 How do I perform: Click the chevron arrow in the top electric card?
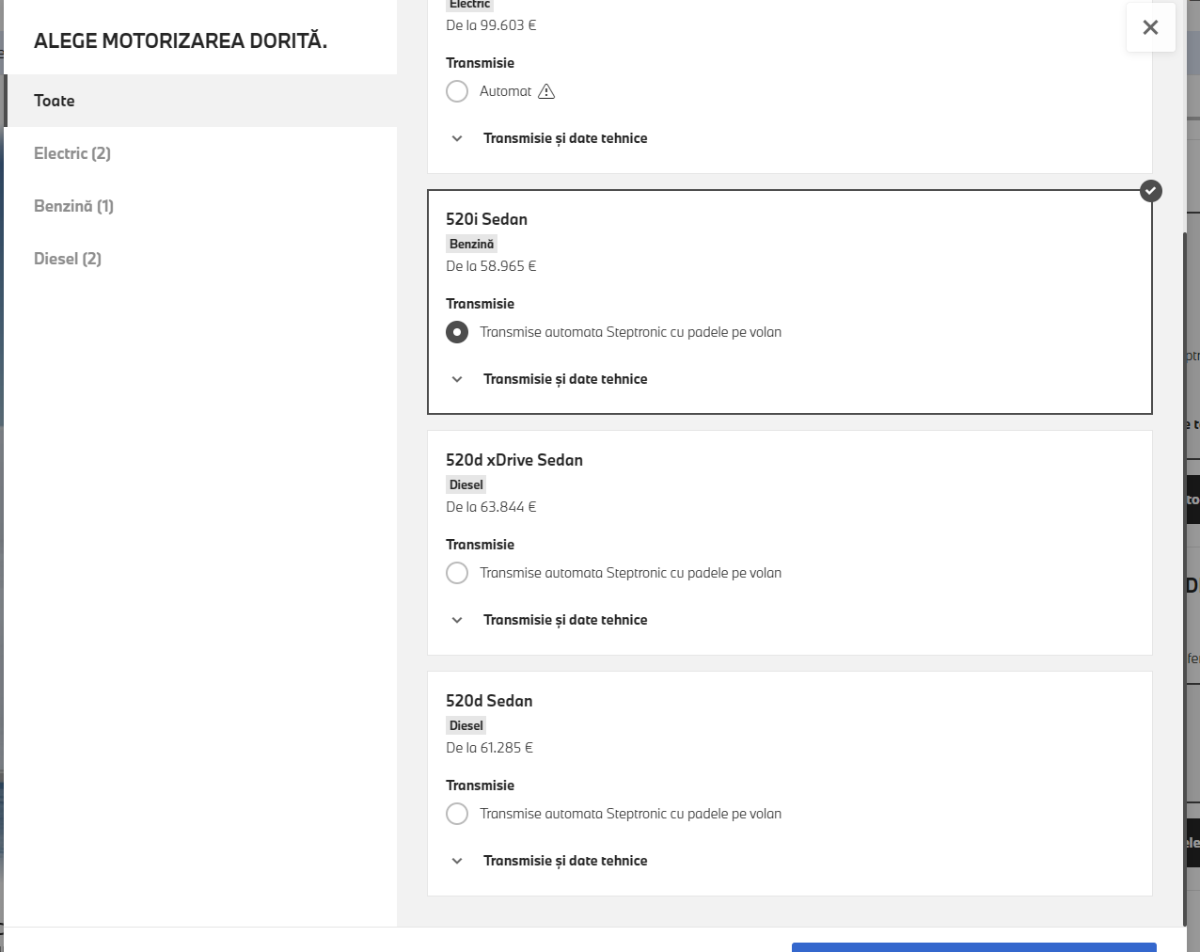(x=457, y=138)
